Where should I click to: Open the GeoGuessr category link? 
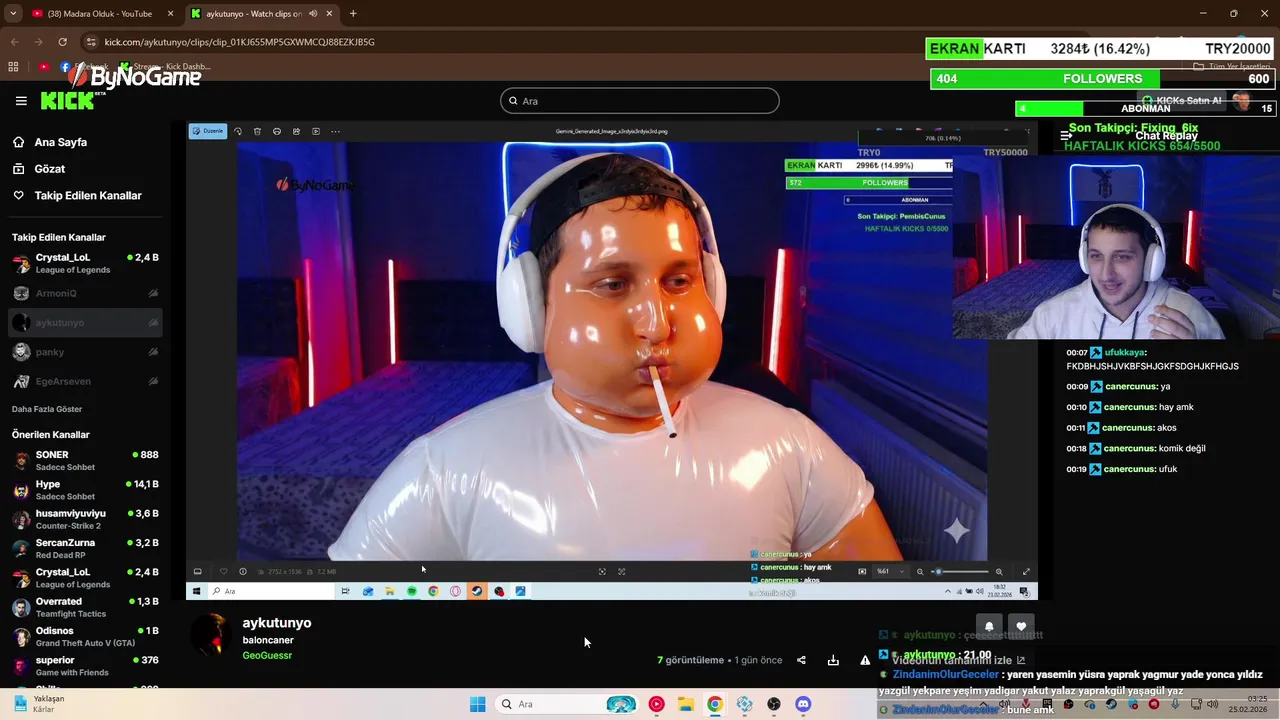(267, 656)
